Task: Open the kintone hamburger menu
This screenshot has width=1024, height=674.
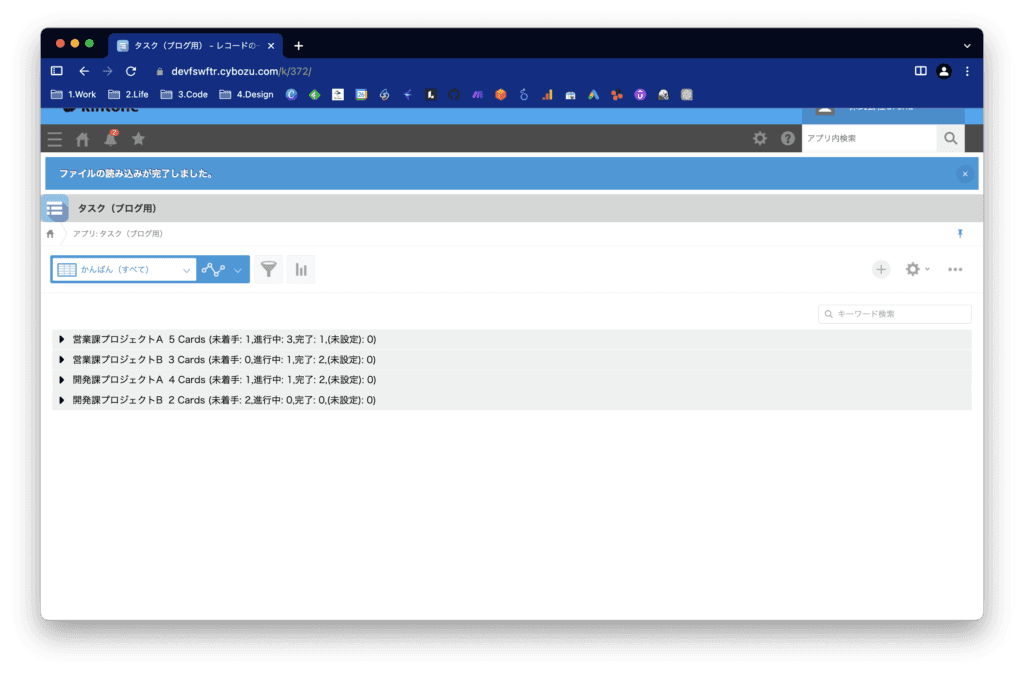Action: [x=55, y=138]
